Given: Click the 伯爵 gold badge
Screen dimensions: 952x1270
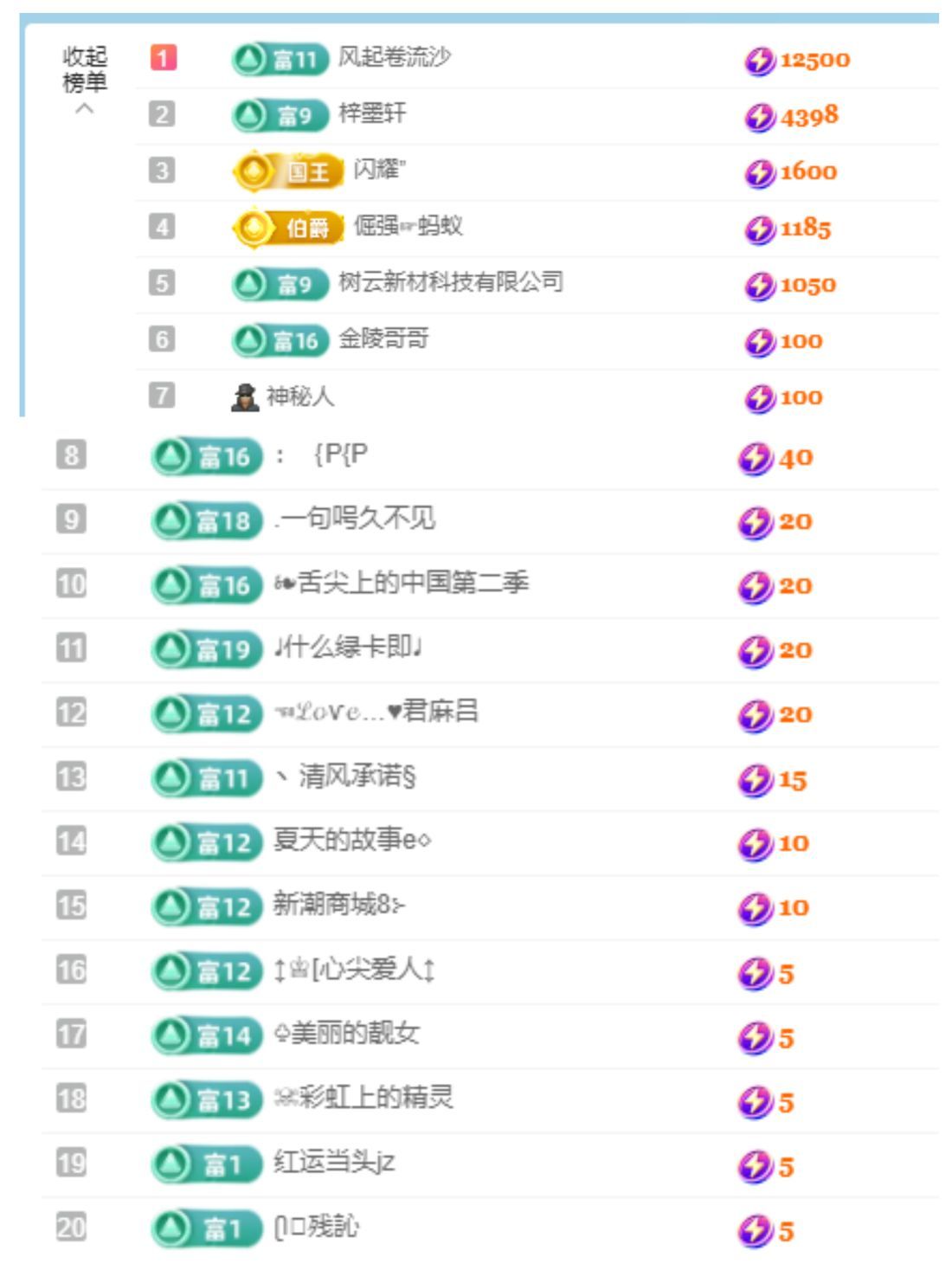Looking at the screenshot, I should click(287, 228).
